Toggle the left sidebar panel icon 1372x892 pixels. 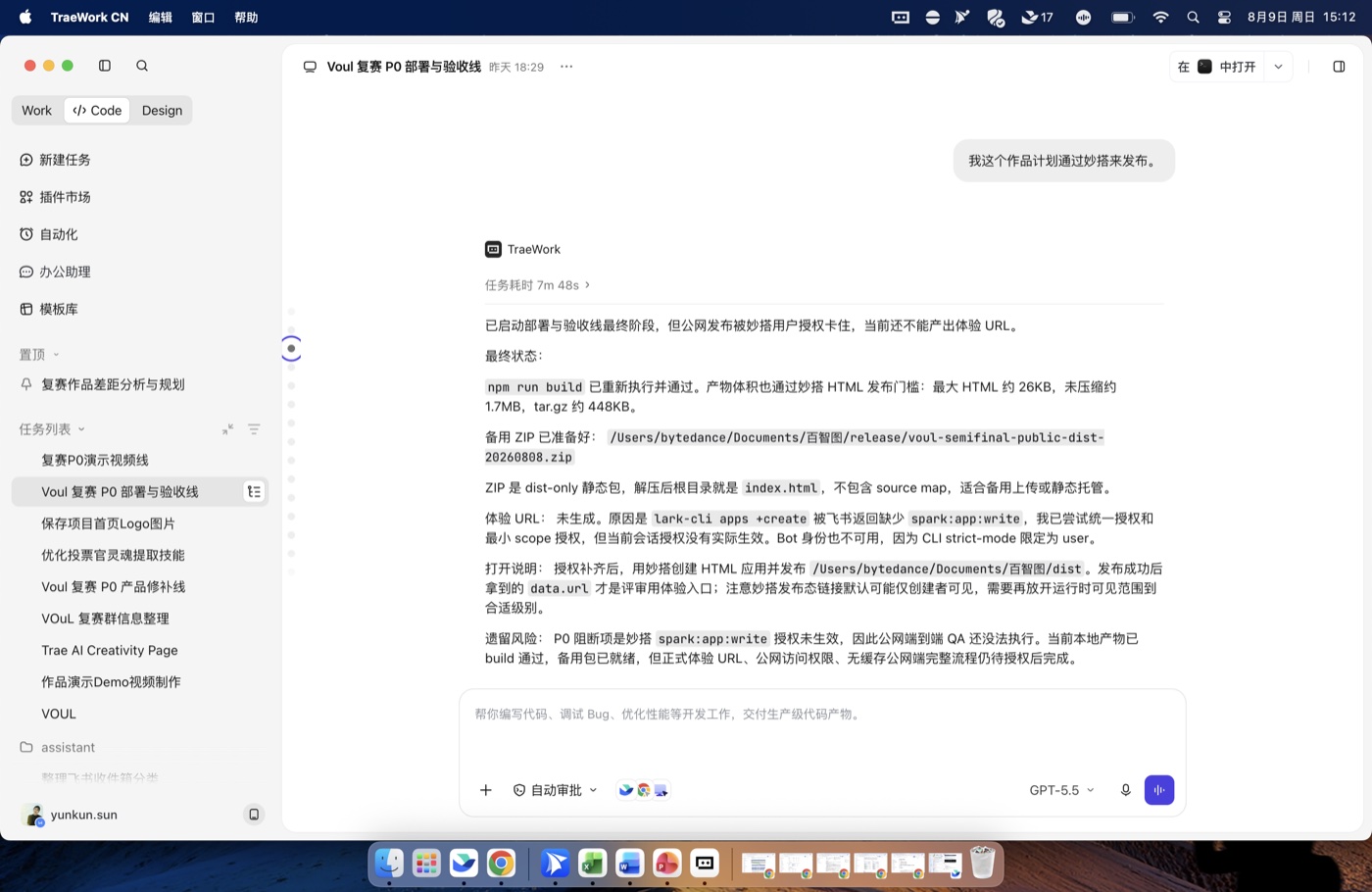click(105, 66)
